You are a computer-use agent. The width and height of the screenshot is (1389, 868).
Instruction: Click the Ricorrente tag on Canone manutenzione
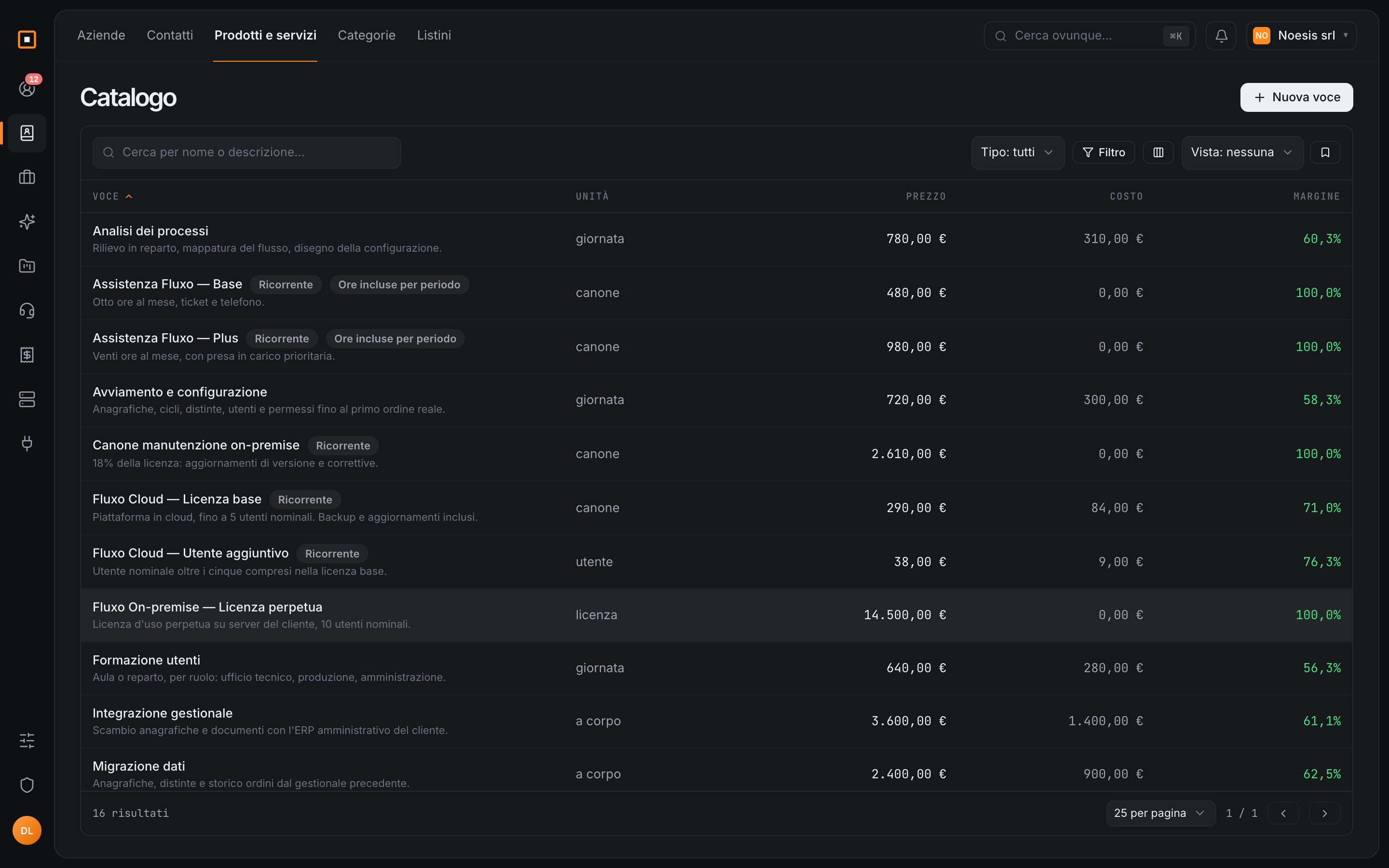pyautogui.click(x=343, y=446)
